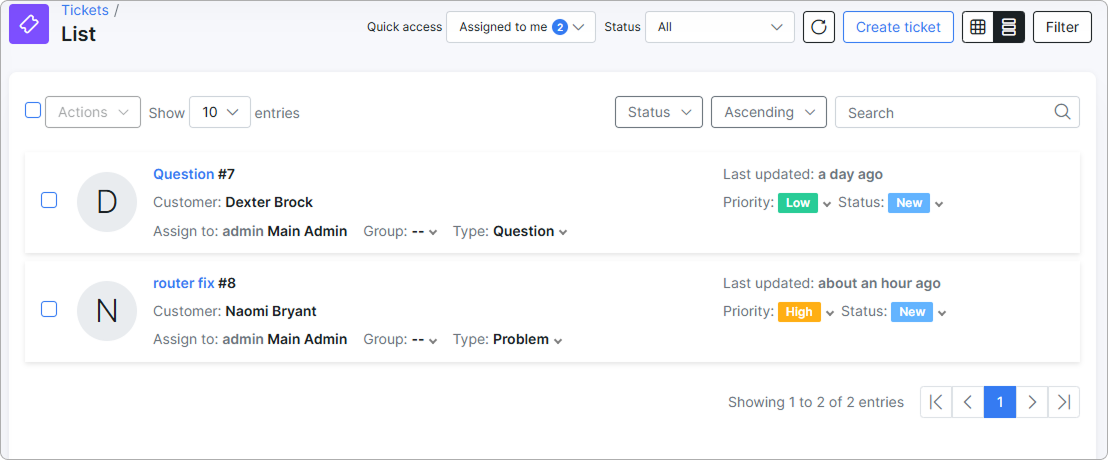Viewport: 1108px width, 460px height.
Task: Toggle the select-all tickets checkbox
Action: tap(33, 110)
